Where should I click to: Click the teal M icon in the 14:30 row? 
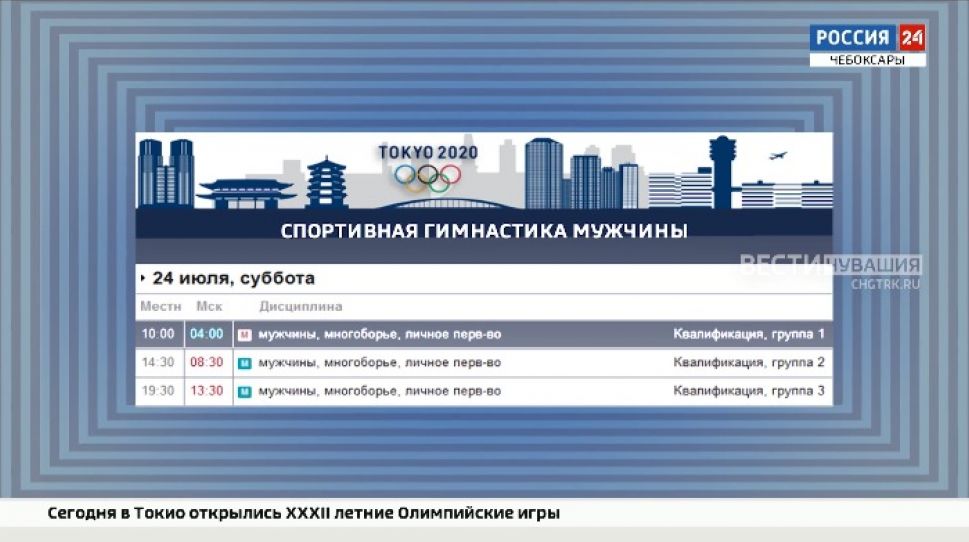point(245,363)
